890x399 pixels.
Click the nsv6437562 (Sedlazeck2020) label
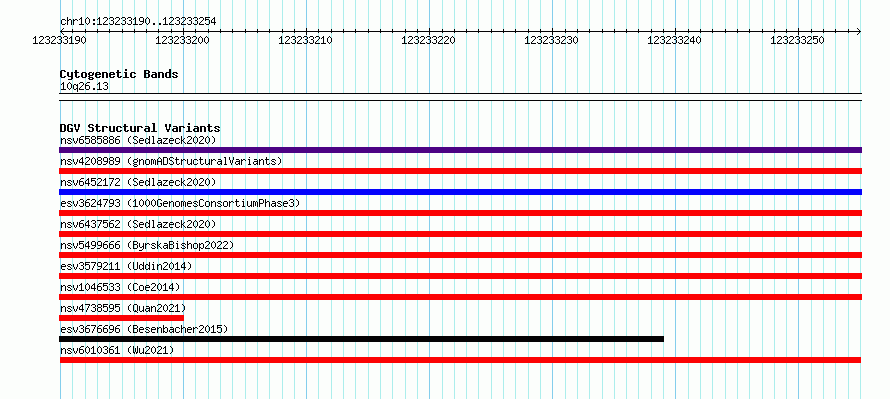coord(138,224)
